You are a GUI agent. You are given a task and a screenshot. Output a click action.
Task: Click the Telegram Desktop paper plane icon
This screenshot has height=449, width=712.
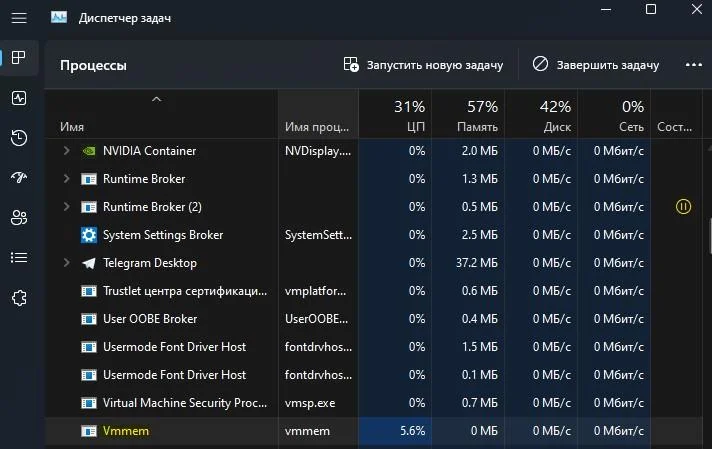89,263
